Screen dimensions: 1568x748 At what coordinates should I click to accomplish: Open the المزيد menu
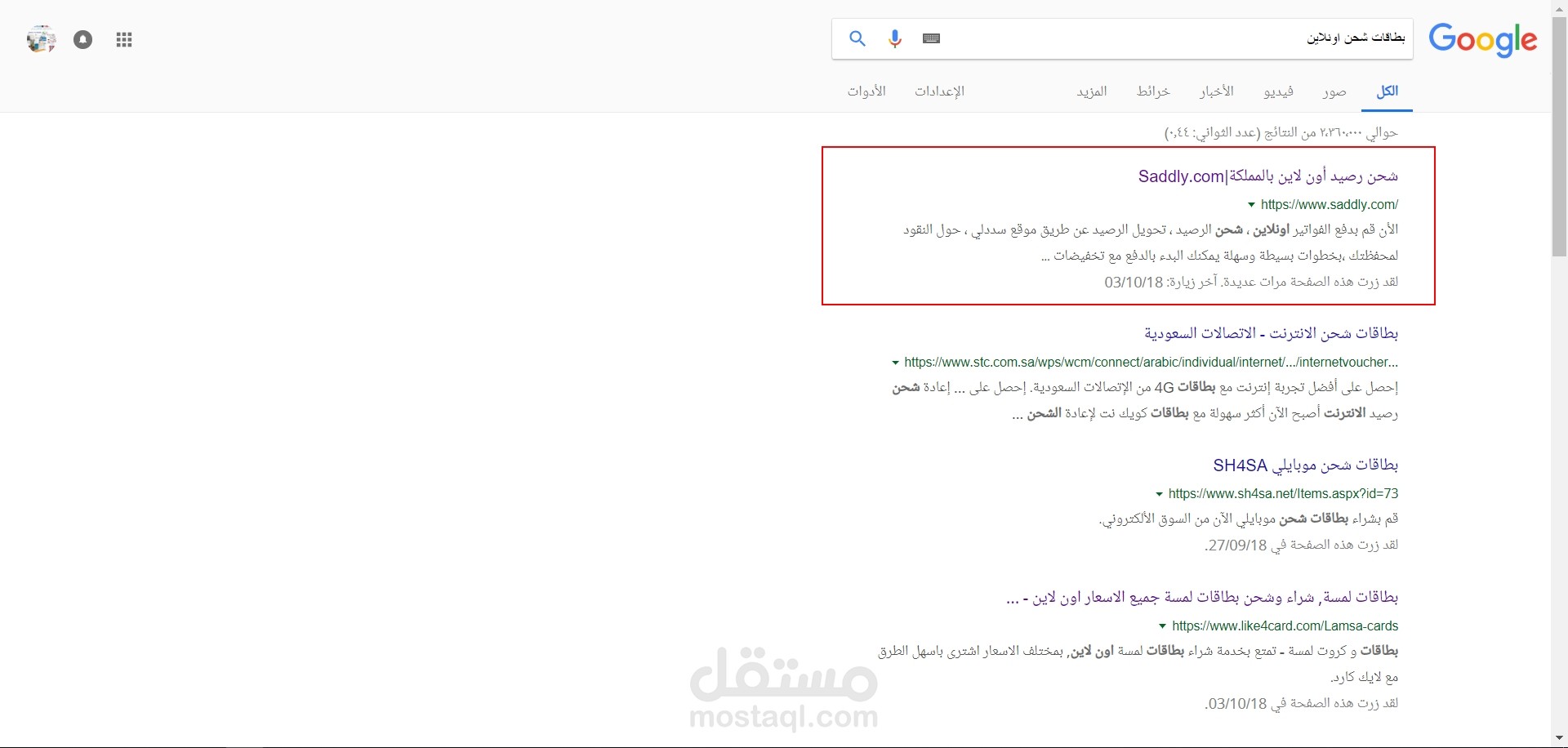pyautogui.click(x=1092, y=91)
